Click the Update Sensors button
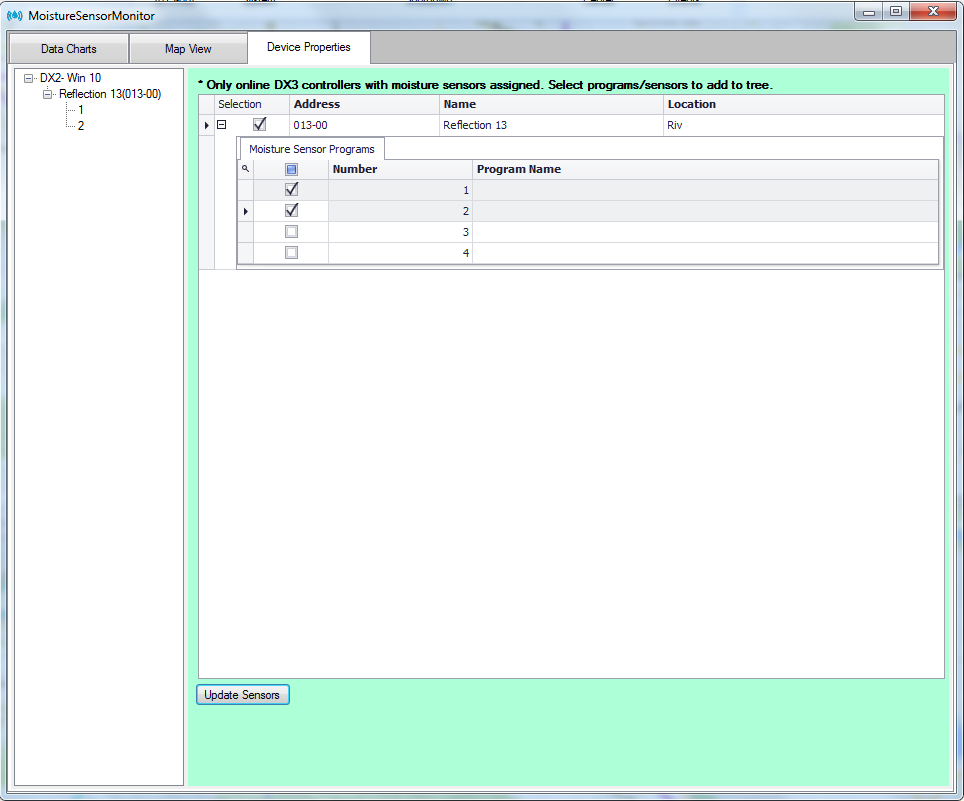Image resolution: width=964 pixels, height=801 pixels. point(242,695)
